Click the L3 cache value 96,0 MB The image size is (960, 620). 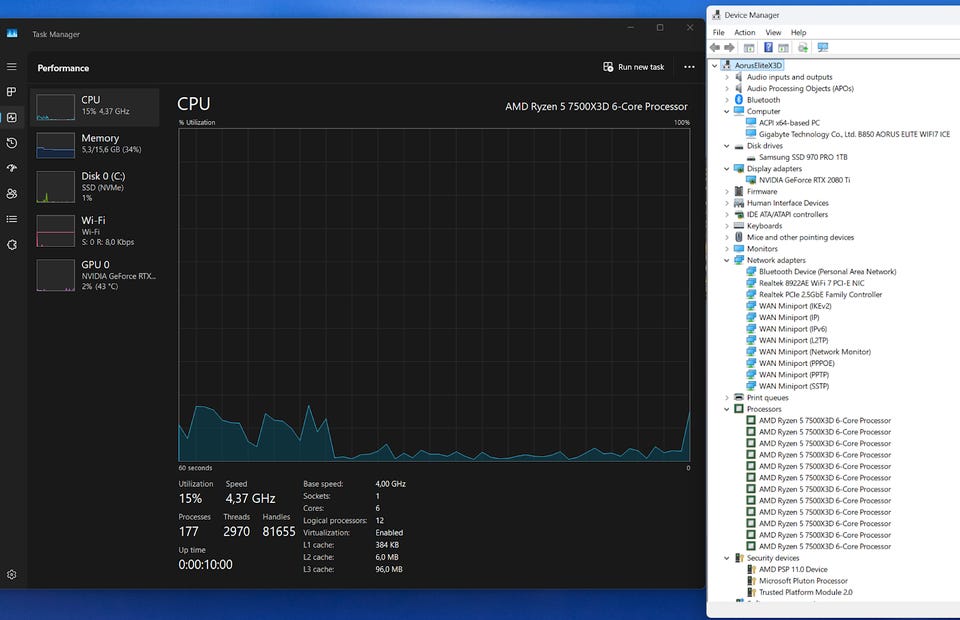(389, 569)
